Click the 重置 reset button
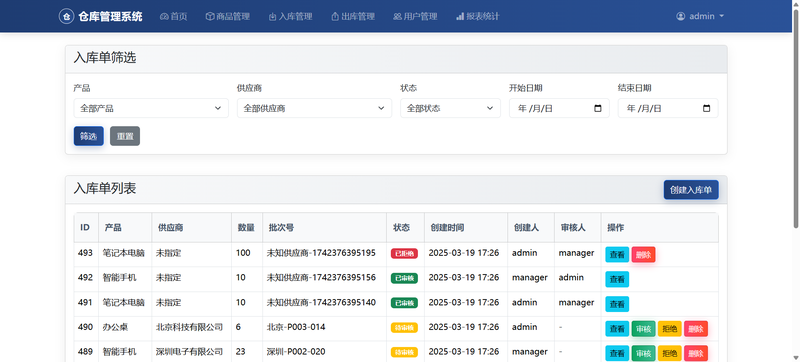The width and height of the screenshot is (800, 362). [x=125, y=136]
